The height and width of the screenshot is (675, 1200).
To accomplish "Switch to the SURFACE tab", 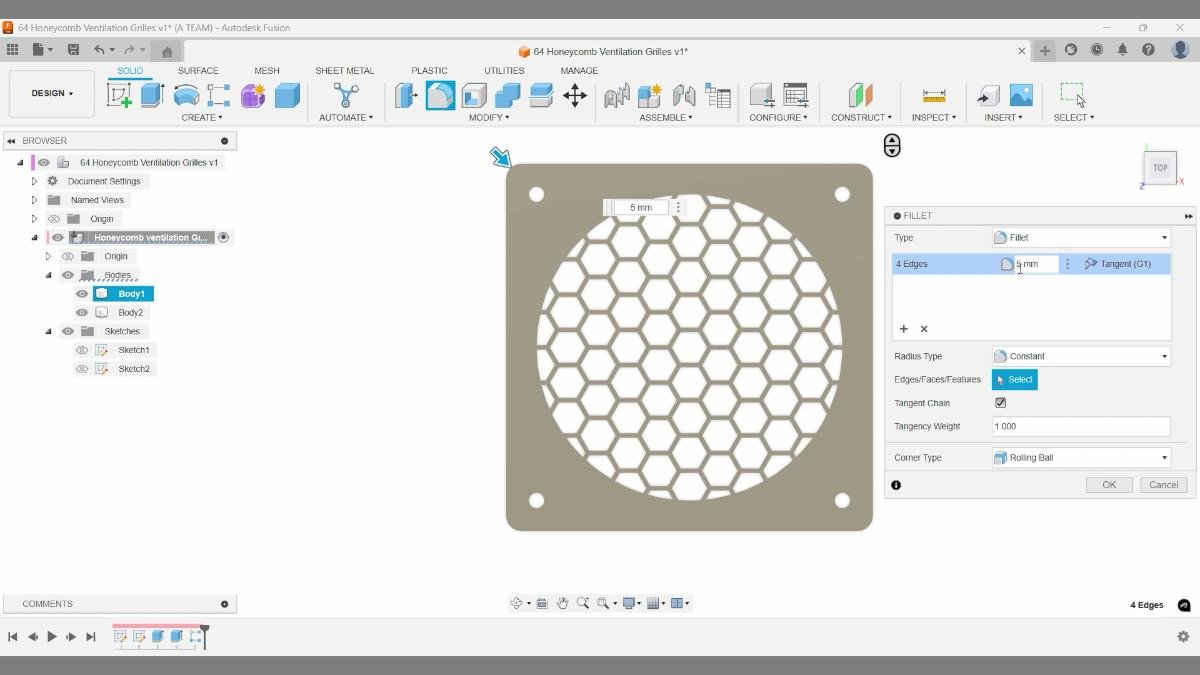I will tap(198, 71).
